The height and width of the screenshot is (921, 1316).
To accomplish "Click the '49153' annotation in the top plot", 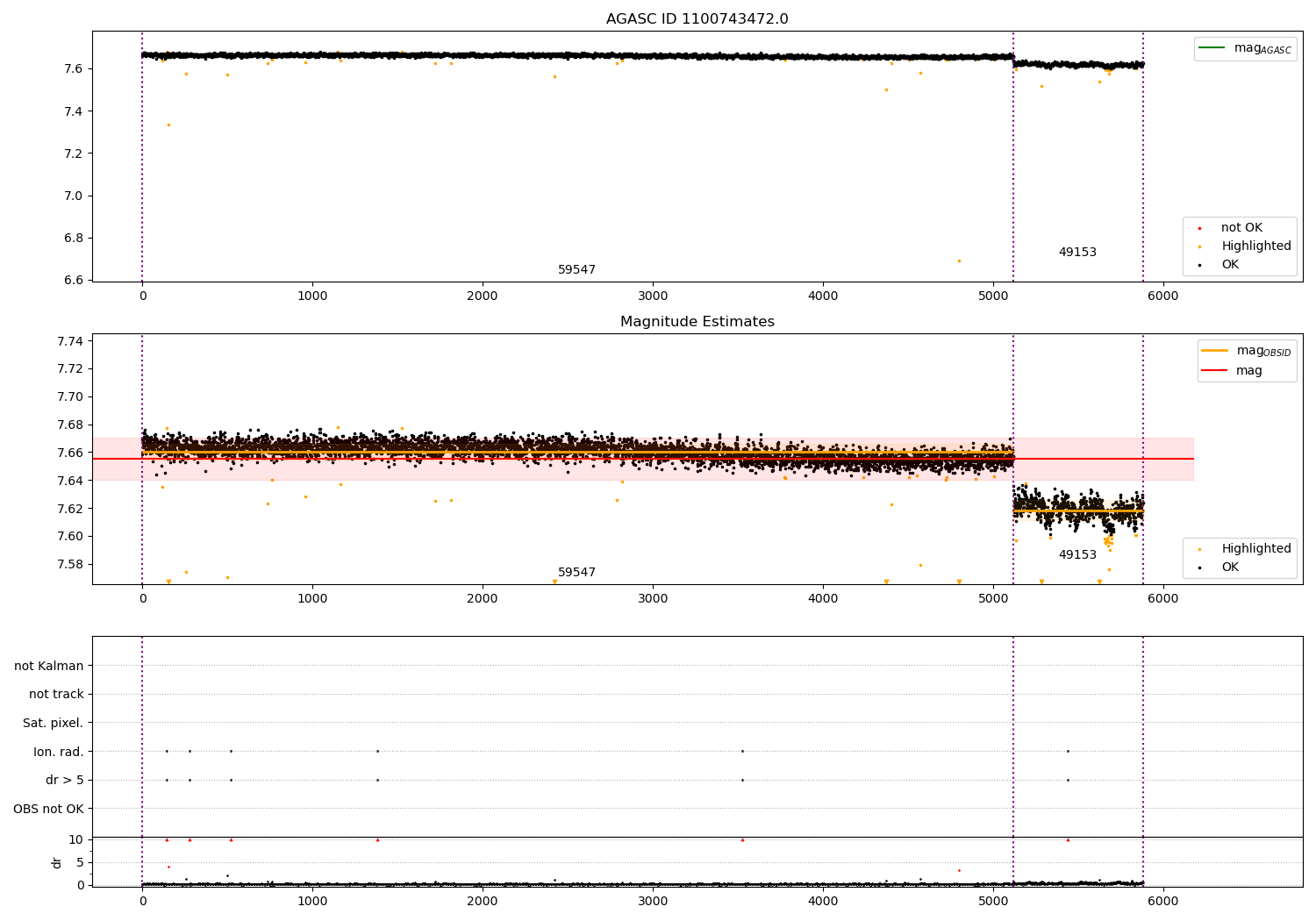I will tap(1077, 252).
